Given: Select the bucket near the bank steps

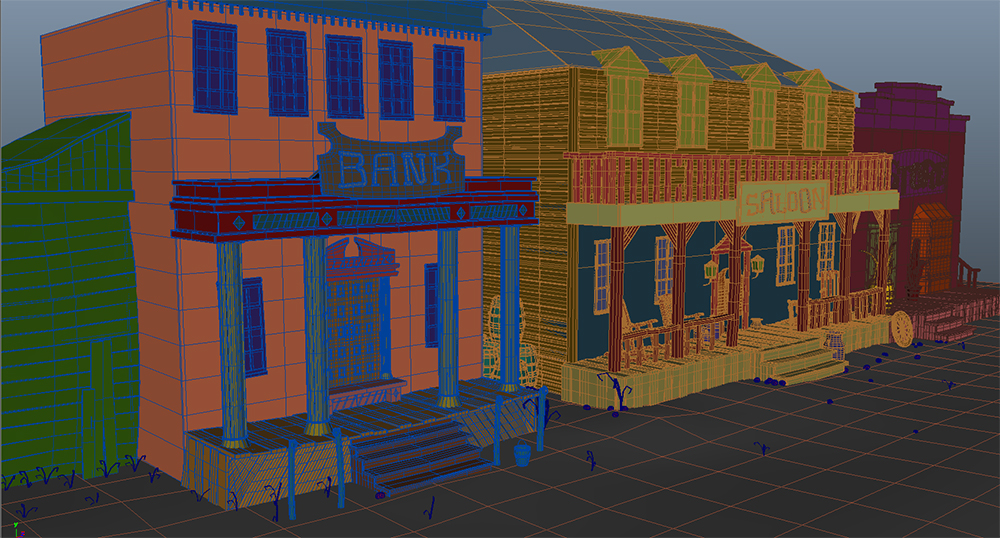Looking at the screenshot, I should (522, 453).
